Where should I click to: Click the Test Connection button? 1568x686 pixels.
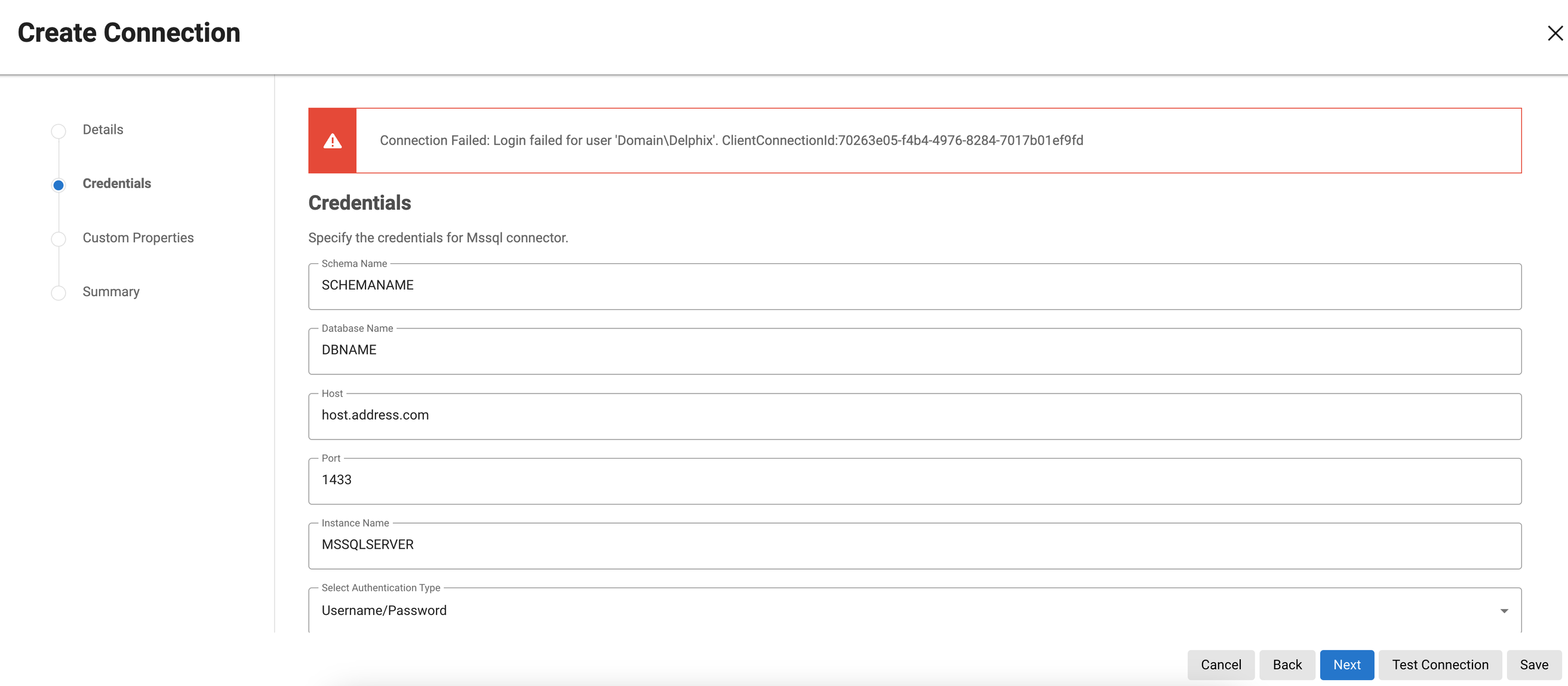[1440, 665]
